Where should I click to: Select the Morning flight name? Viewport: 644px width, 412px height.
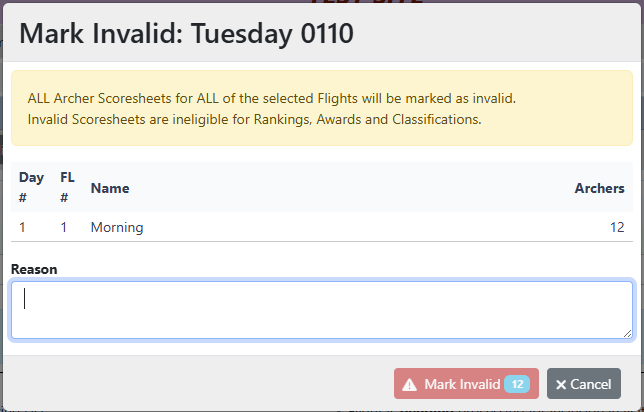(117, 227)
